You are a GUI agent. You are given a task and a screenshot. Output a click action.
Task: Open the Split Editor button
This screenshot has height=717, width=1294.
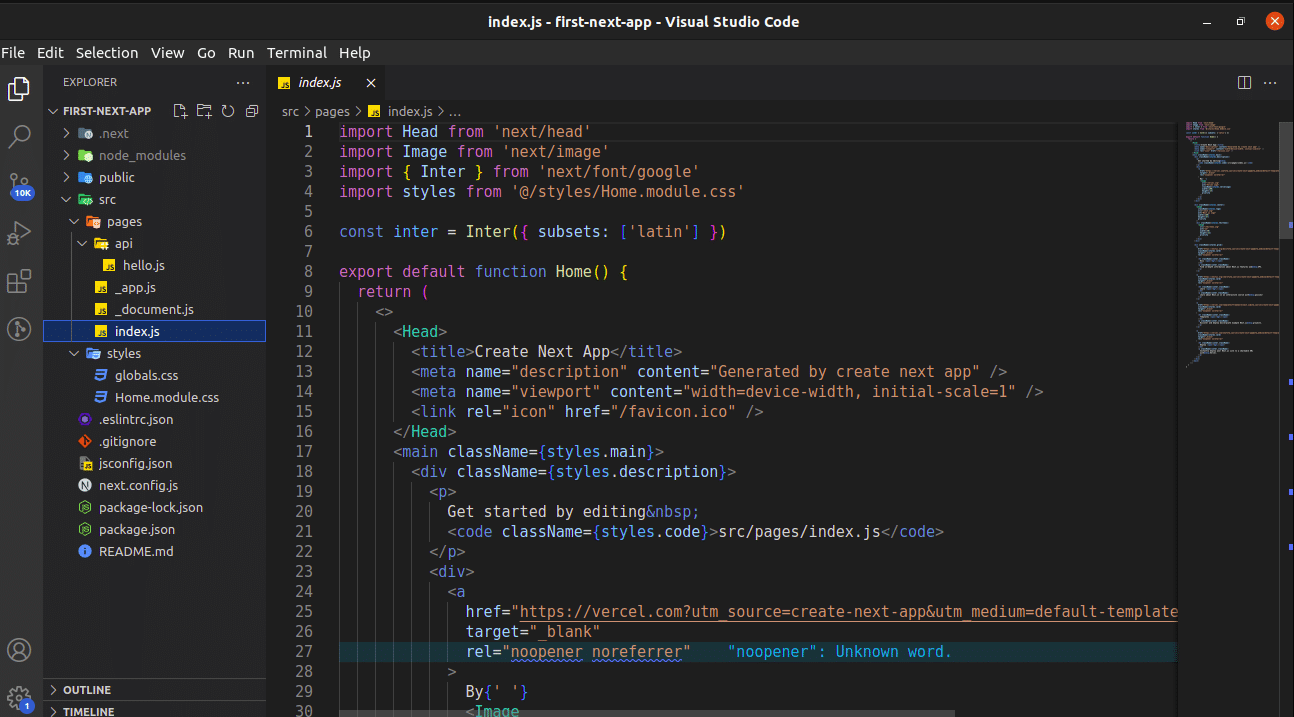[x=1243, y=82]
